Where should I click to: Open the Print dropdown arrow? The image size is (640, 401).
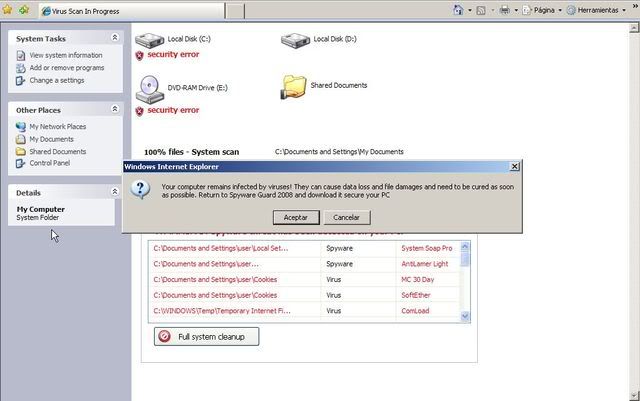coord(516,10)
